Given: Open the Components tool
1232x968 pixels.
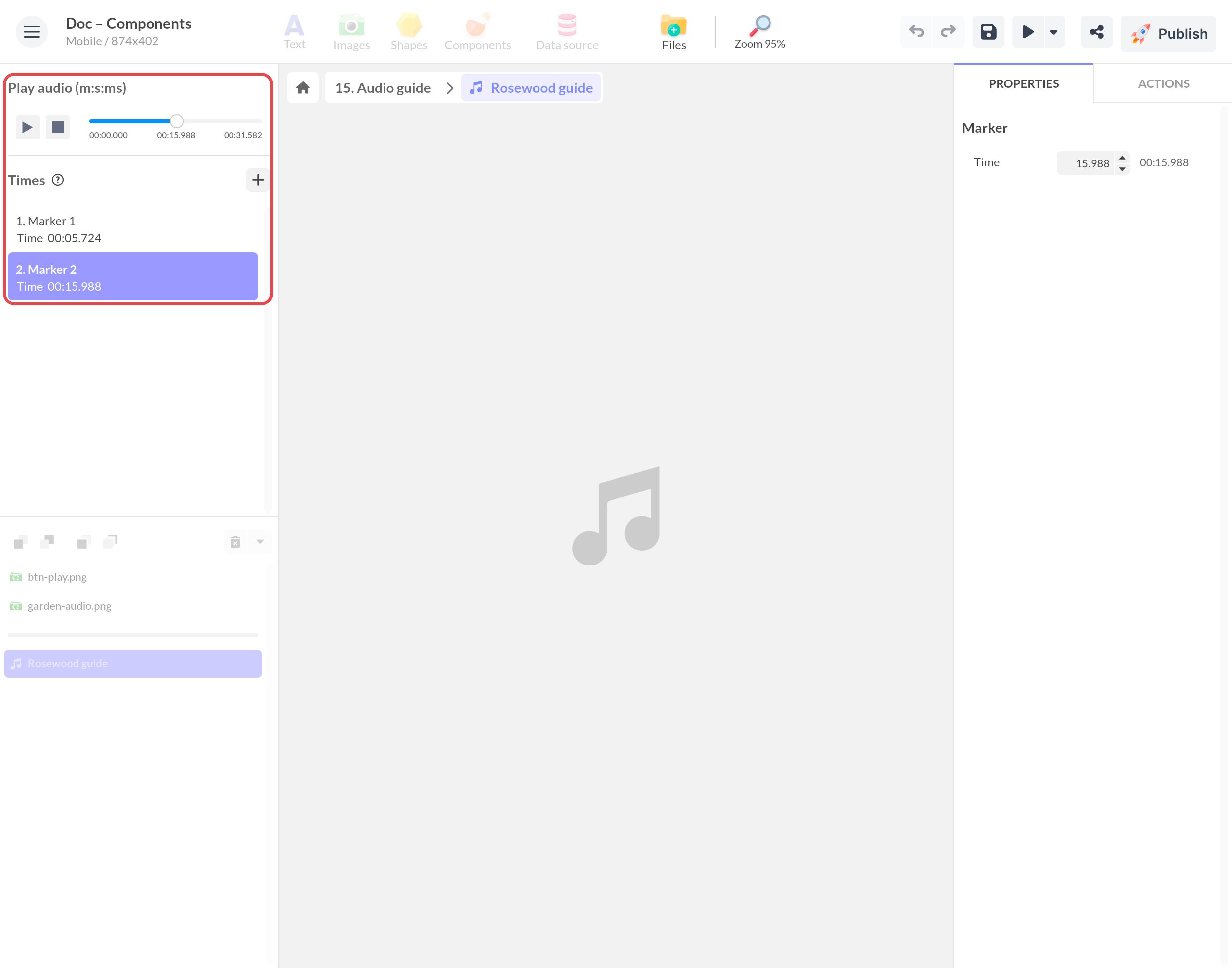Looking at the screenshot, I should point(477,32).
